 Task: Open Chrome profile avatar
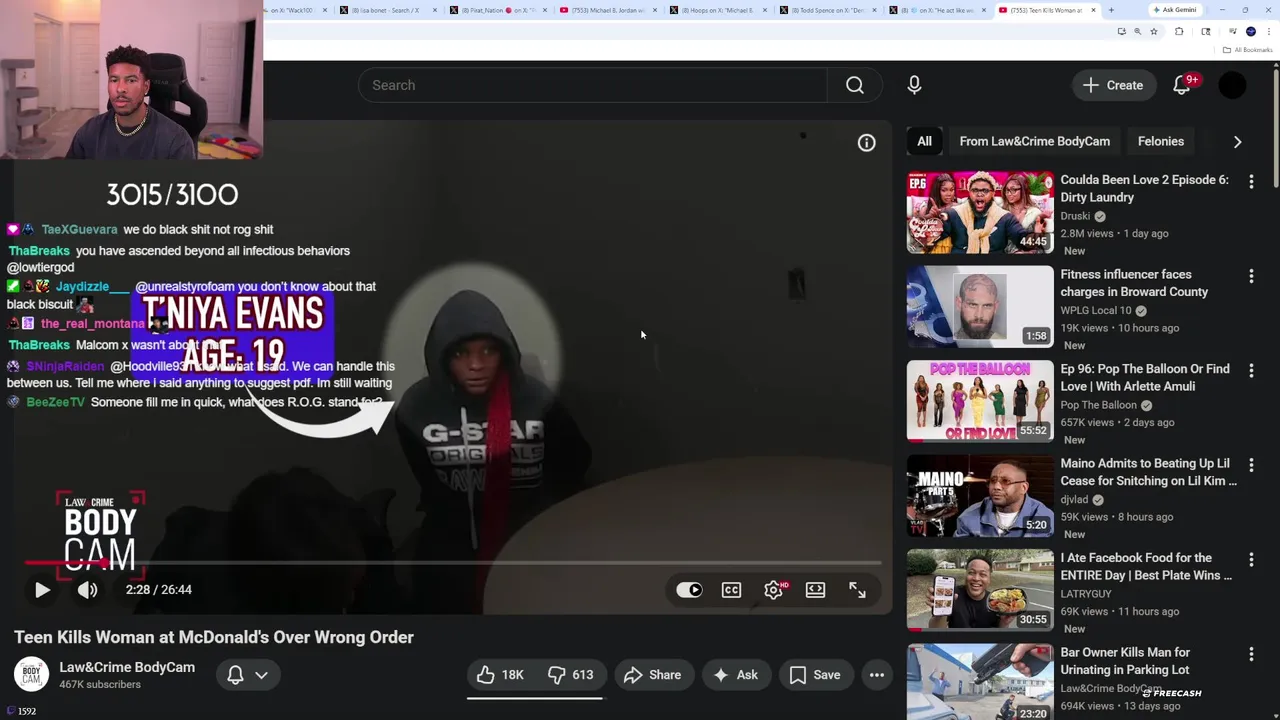coord(1250,32)
